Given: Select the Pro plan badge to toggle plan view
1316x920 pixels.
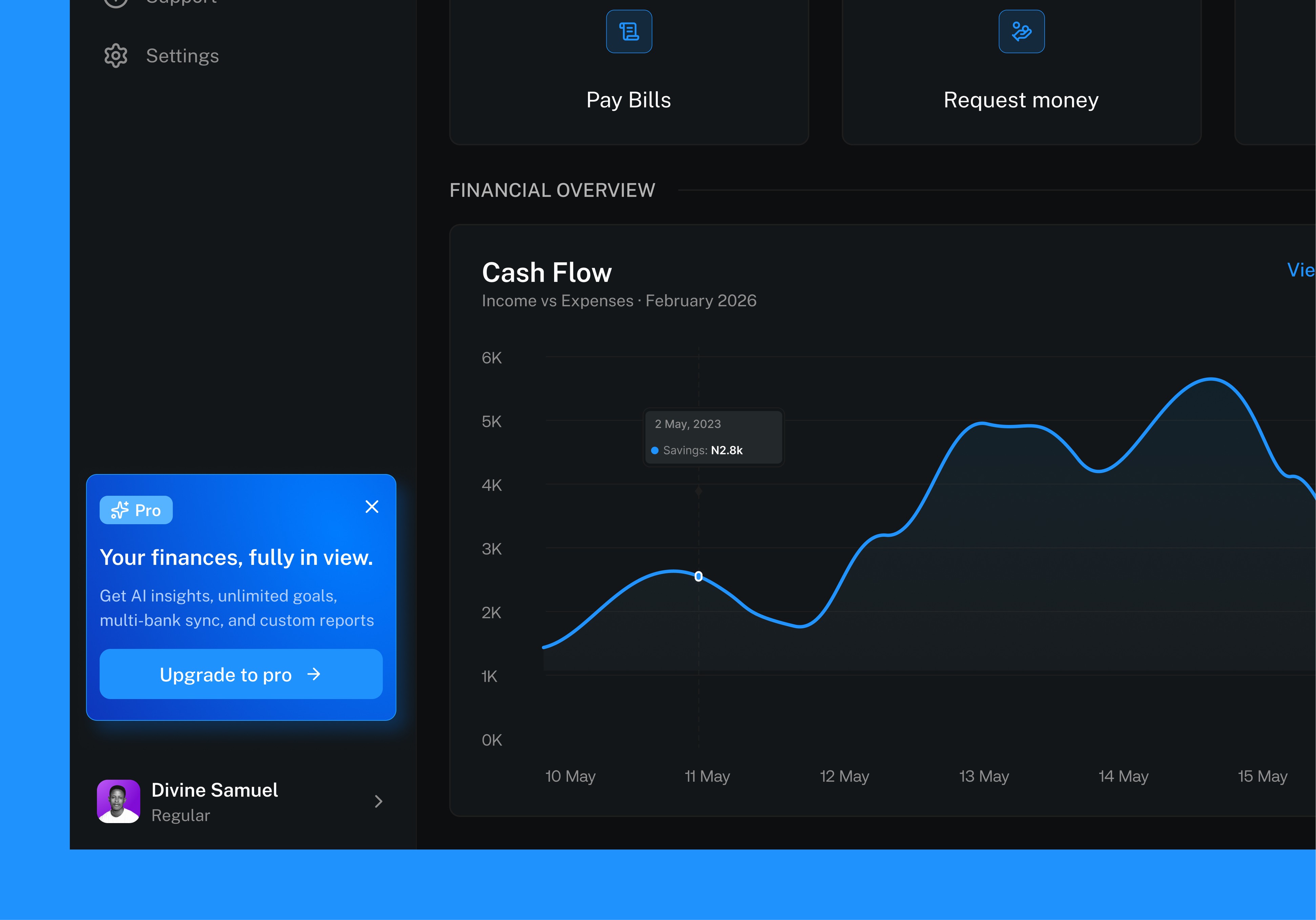Looking at the screenshot, I should click(136, 510).
